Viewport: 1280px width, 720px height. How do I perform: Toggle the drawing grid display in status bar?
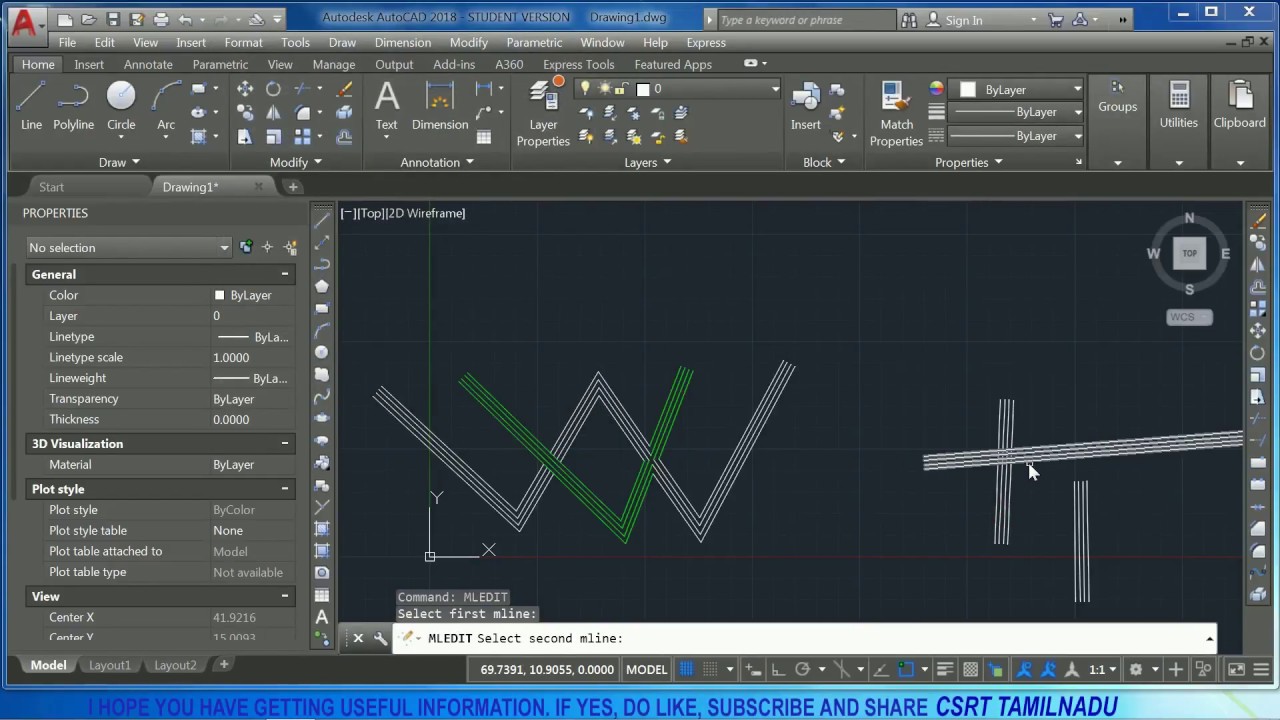[x=686, y=669]
